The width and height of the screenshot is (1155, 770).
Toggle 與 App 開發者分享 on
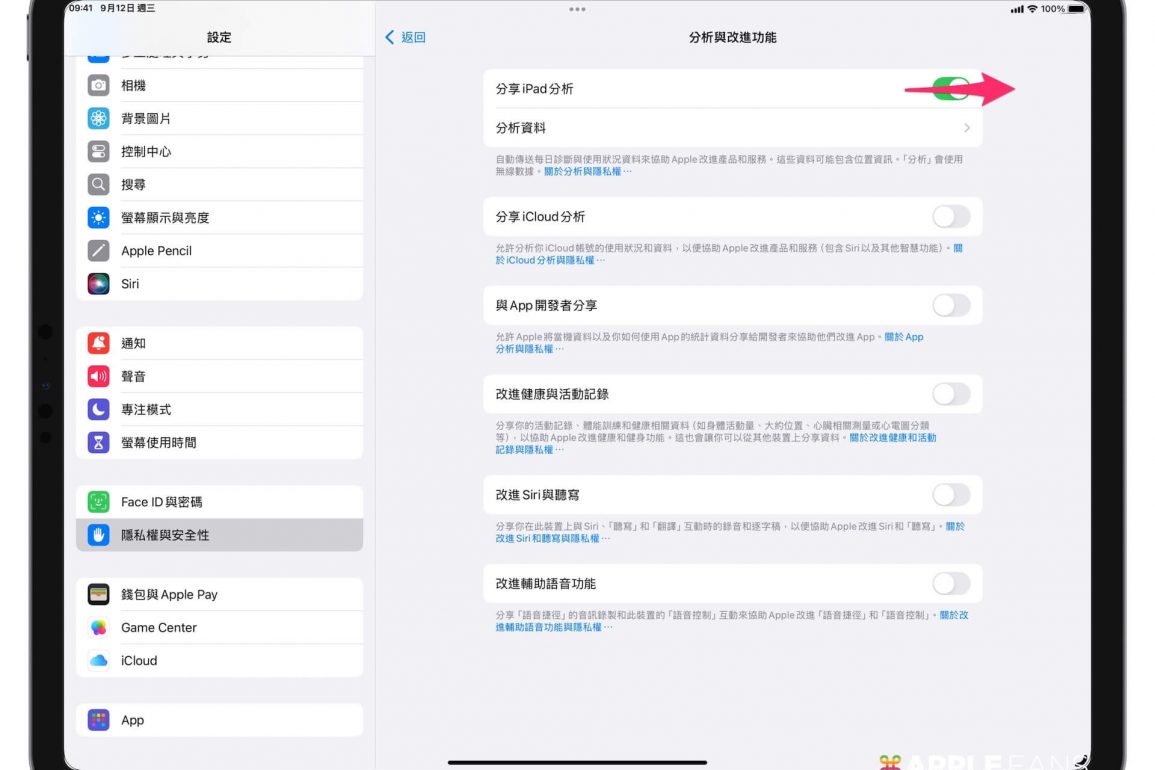950,305
